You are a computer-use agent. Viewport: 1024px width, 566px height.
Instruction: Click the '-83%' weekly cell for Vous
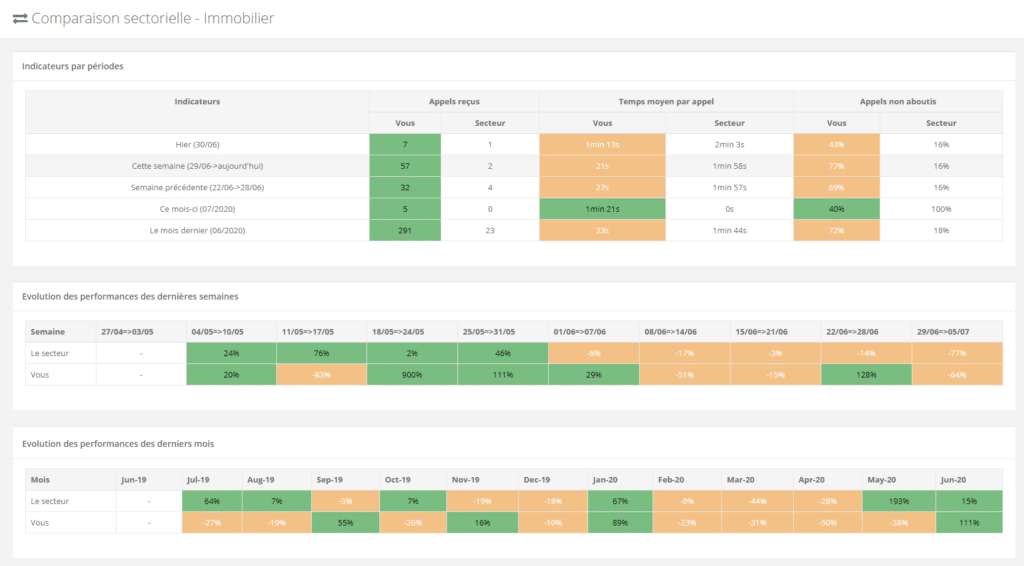coord(321,375)
